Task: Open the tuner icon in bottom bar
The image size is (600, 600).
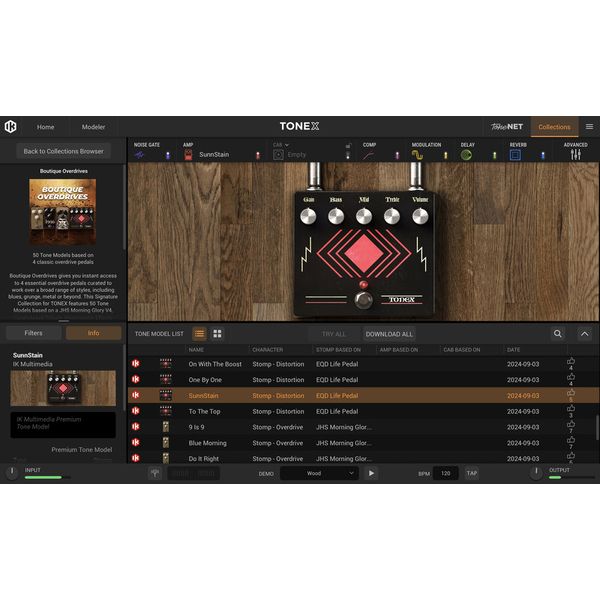Action: (x=155, y=473)
